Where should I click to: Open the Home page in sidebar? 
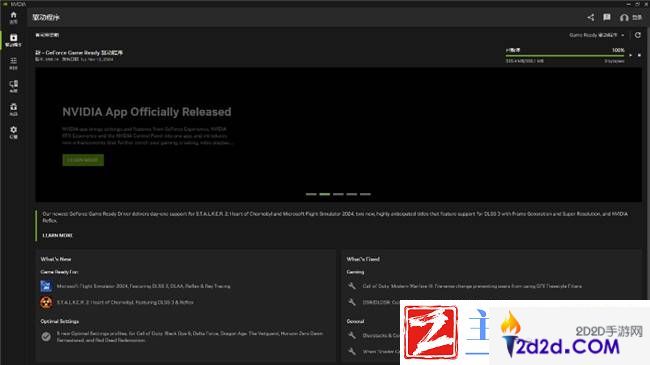(x=13, y=17)
